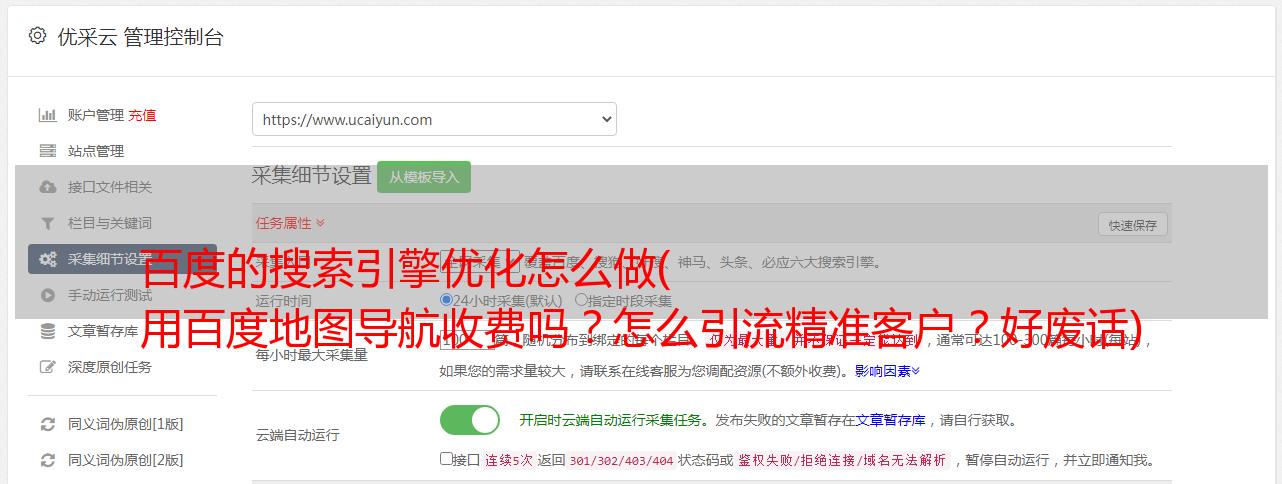1282x484 pixels.
Task: Click the database icon for 文章暂存库
Action: pos(47,331)
